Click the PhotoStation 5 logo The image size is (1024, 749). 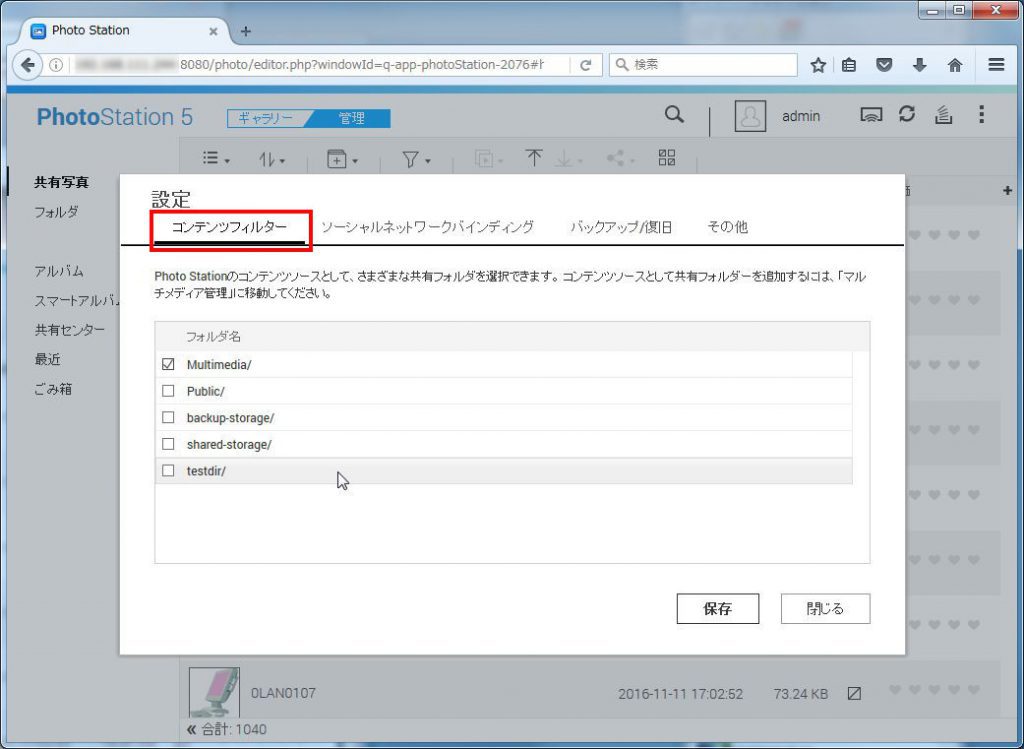click(115, 117)
